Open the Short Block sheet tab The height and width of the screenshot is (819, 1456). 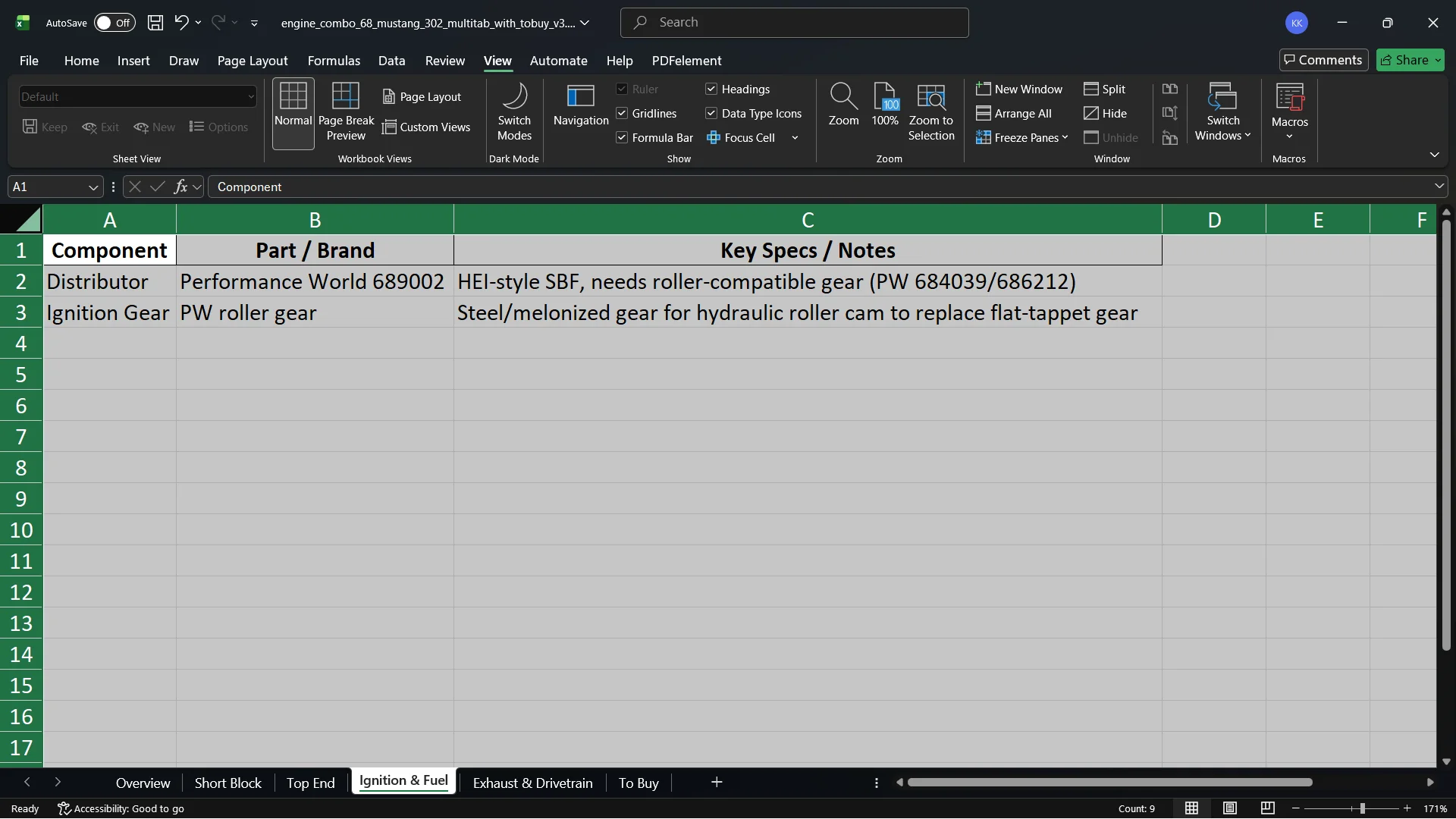[227, 783]
